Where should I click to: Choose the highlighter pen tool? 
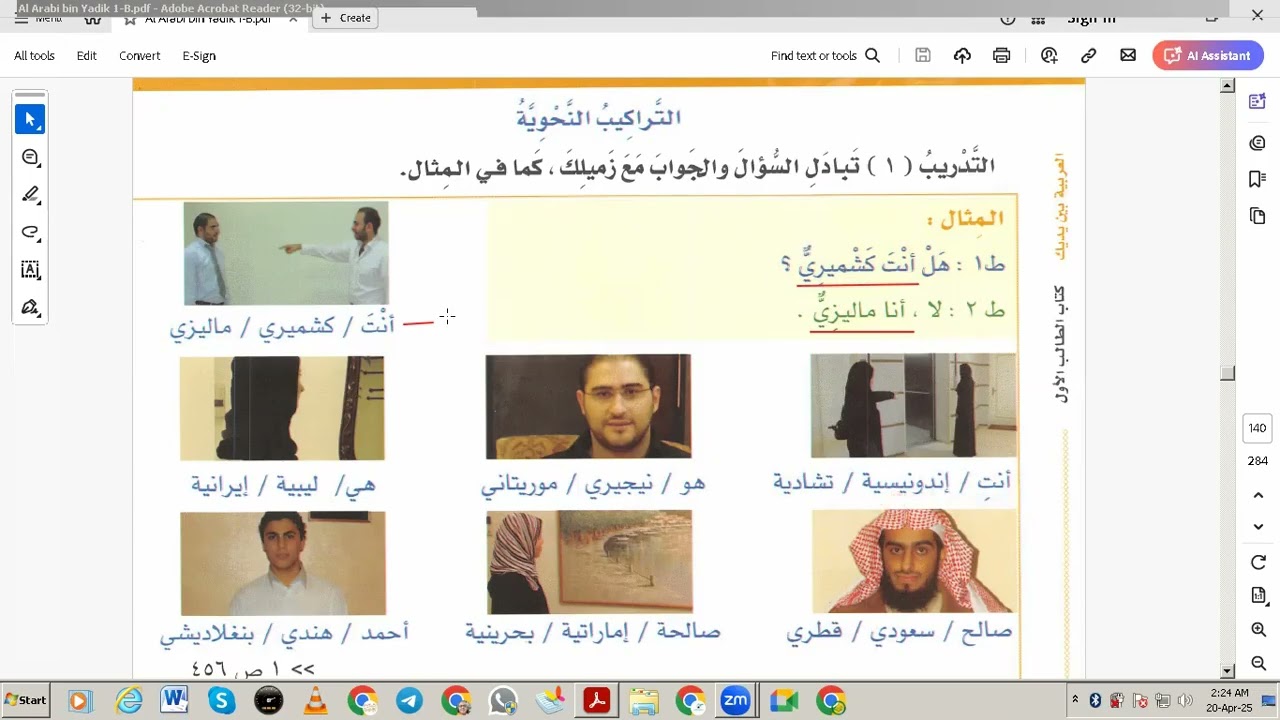[x=30, y=194]
